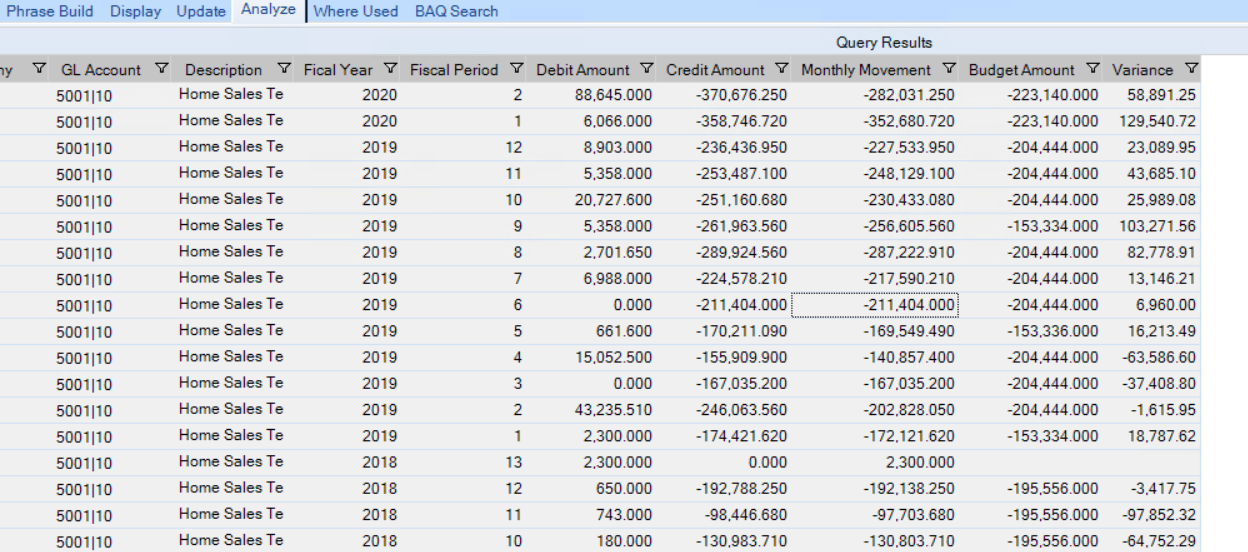Select the Variance cell showing 129,540.72
The height and width of the screenshot is (552, 1248).
click(1153, 121)
